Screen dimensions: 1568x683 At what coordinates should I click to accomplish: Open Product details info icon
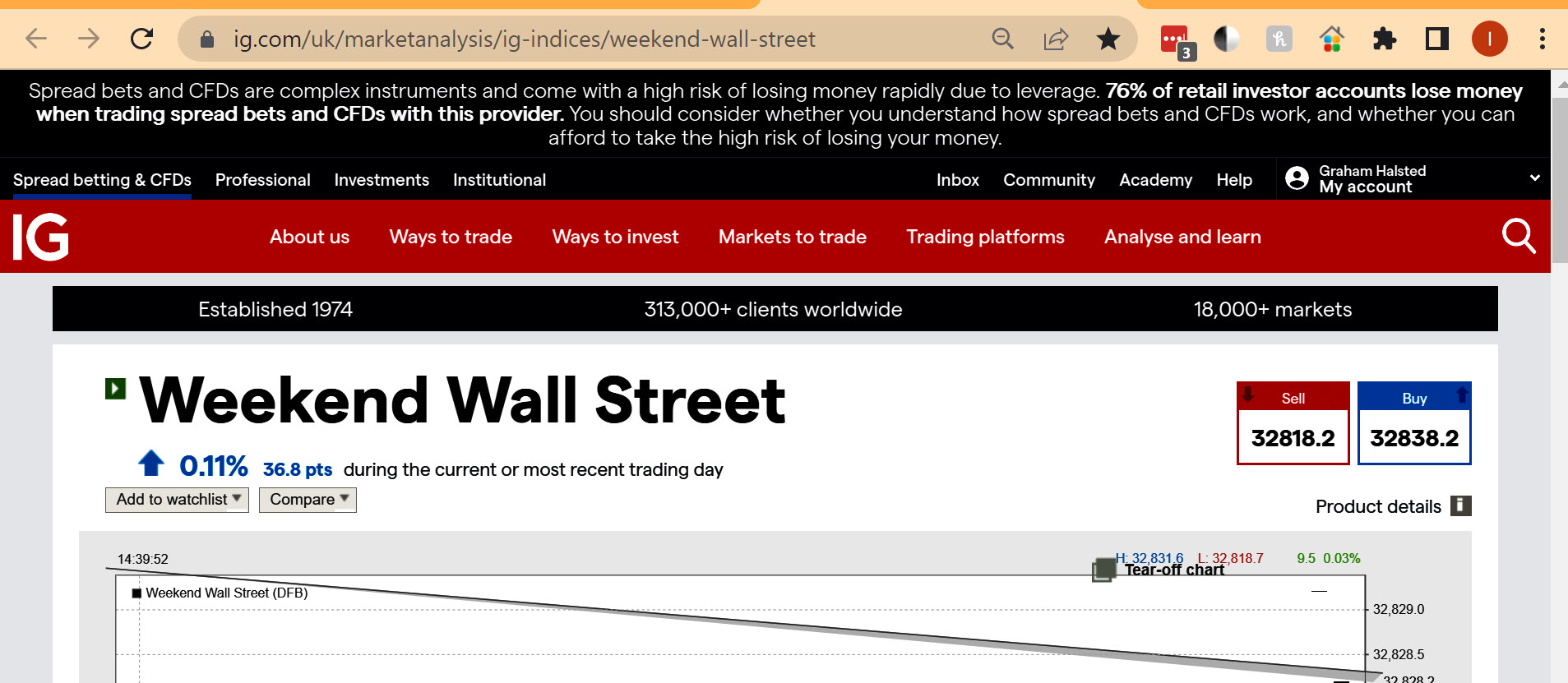point(1460,505)
